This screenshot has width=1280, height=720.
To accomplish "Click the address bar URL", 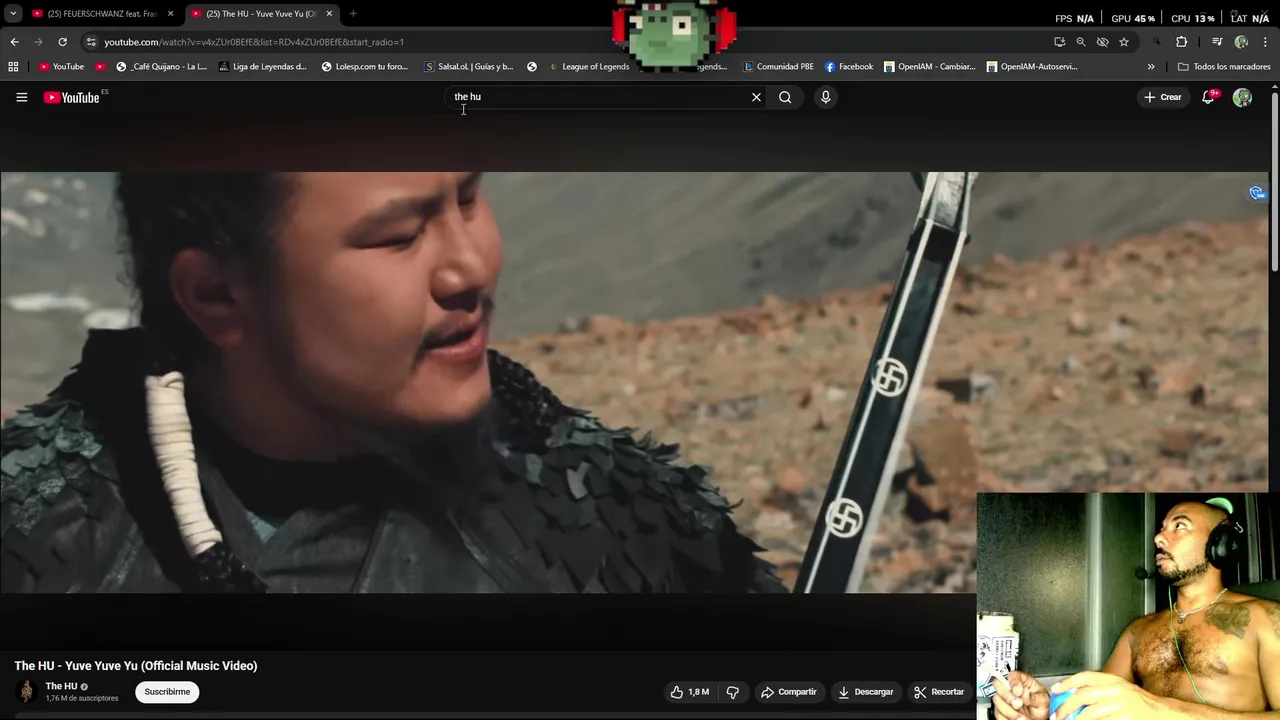I will pos(254,42).
